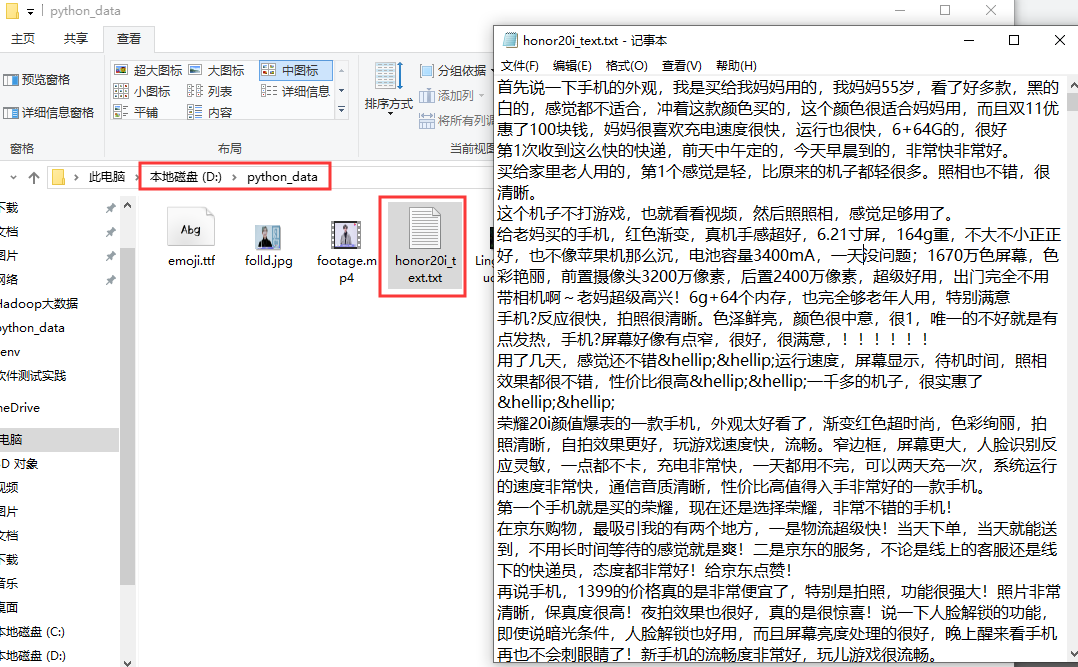The height and width of the screenshot is (667, 1078).
Task: Switch view to 超大图标 (extra large icons)
Action: [x=157, y=71]
